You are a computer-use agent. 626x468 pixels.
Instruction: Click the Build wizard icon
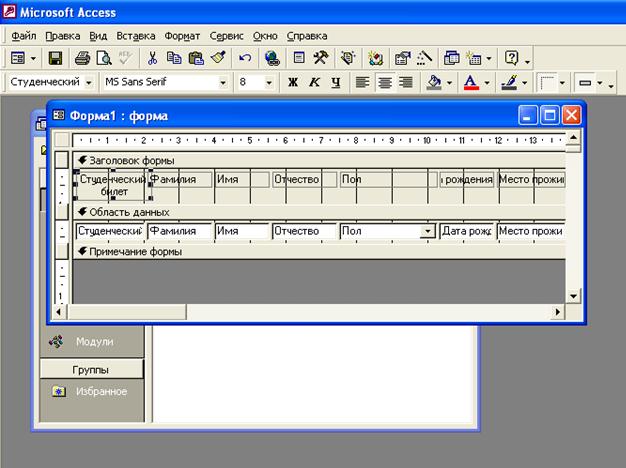tap(424, 58)
